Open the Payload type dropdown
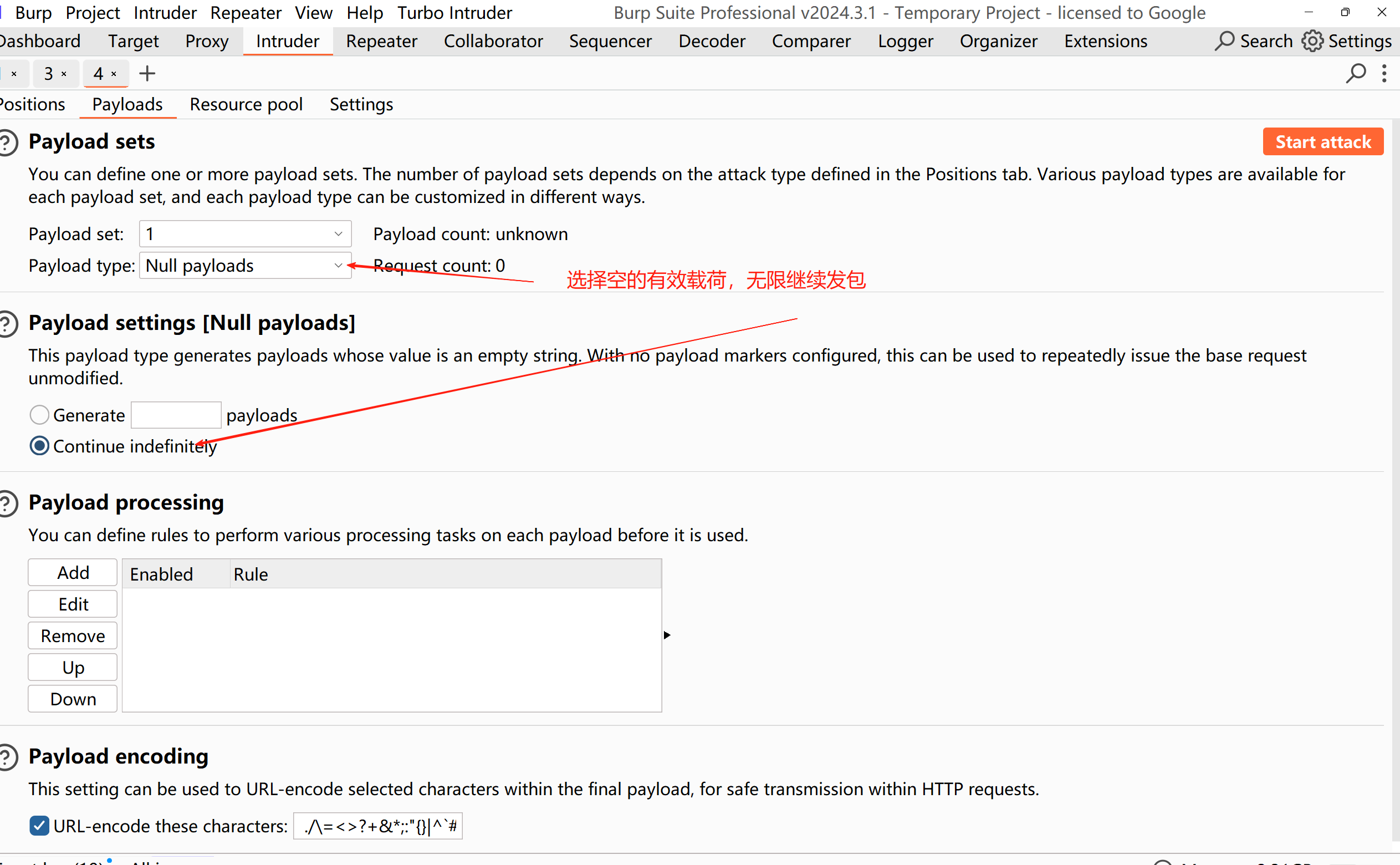Viewport: 1400px width, 865px height. 244,266
